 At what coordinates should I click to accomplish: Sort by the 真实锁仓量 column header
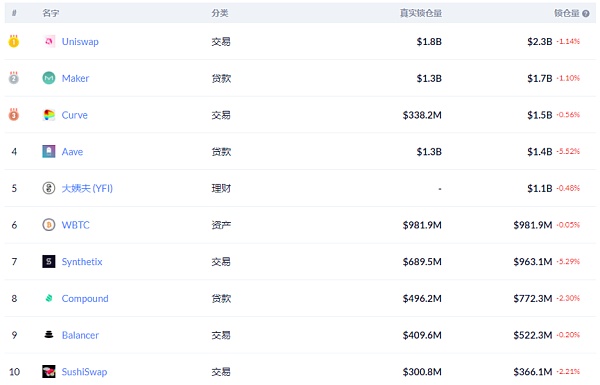click(x=421, y=13)
